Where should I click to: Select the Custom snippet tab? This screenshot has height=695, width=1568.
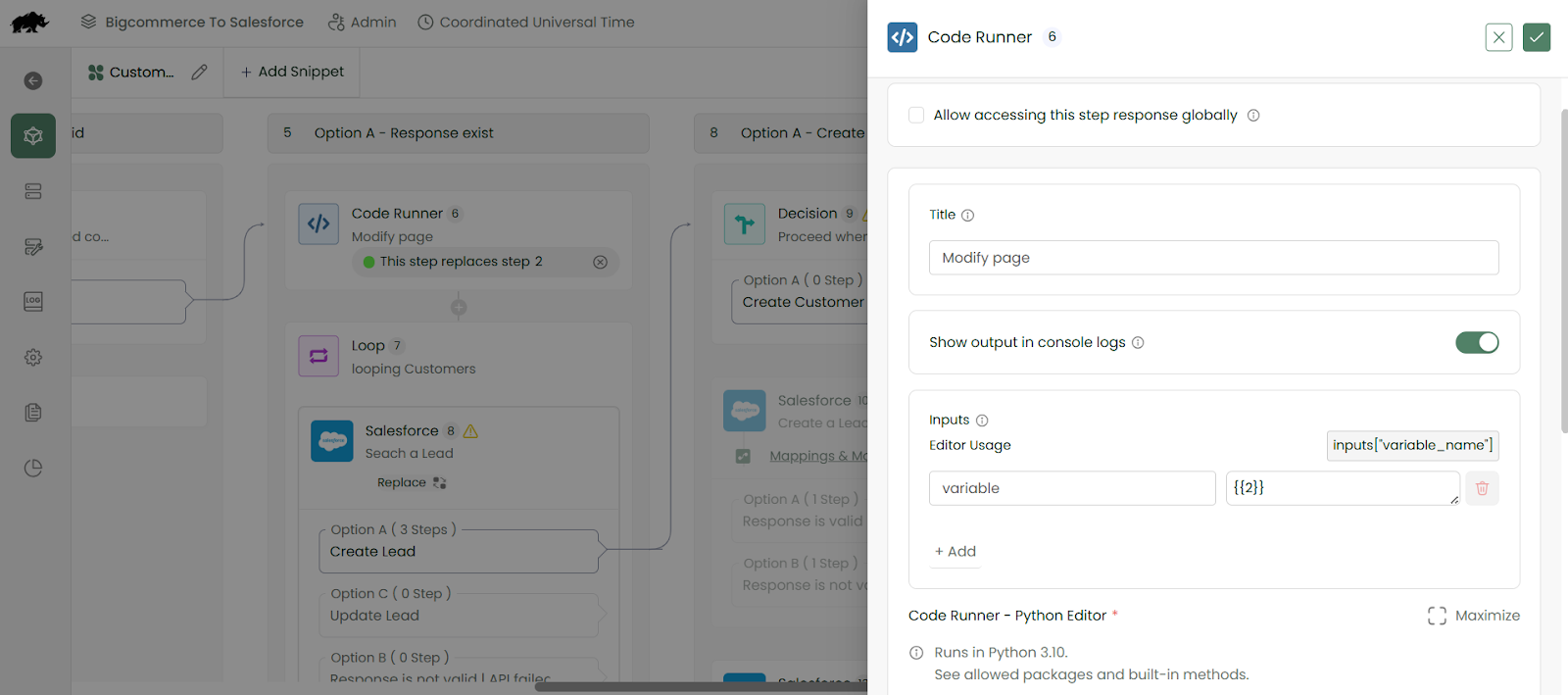(x=131, y=72)
